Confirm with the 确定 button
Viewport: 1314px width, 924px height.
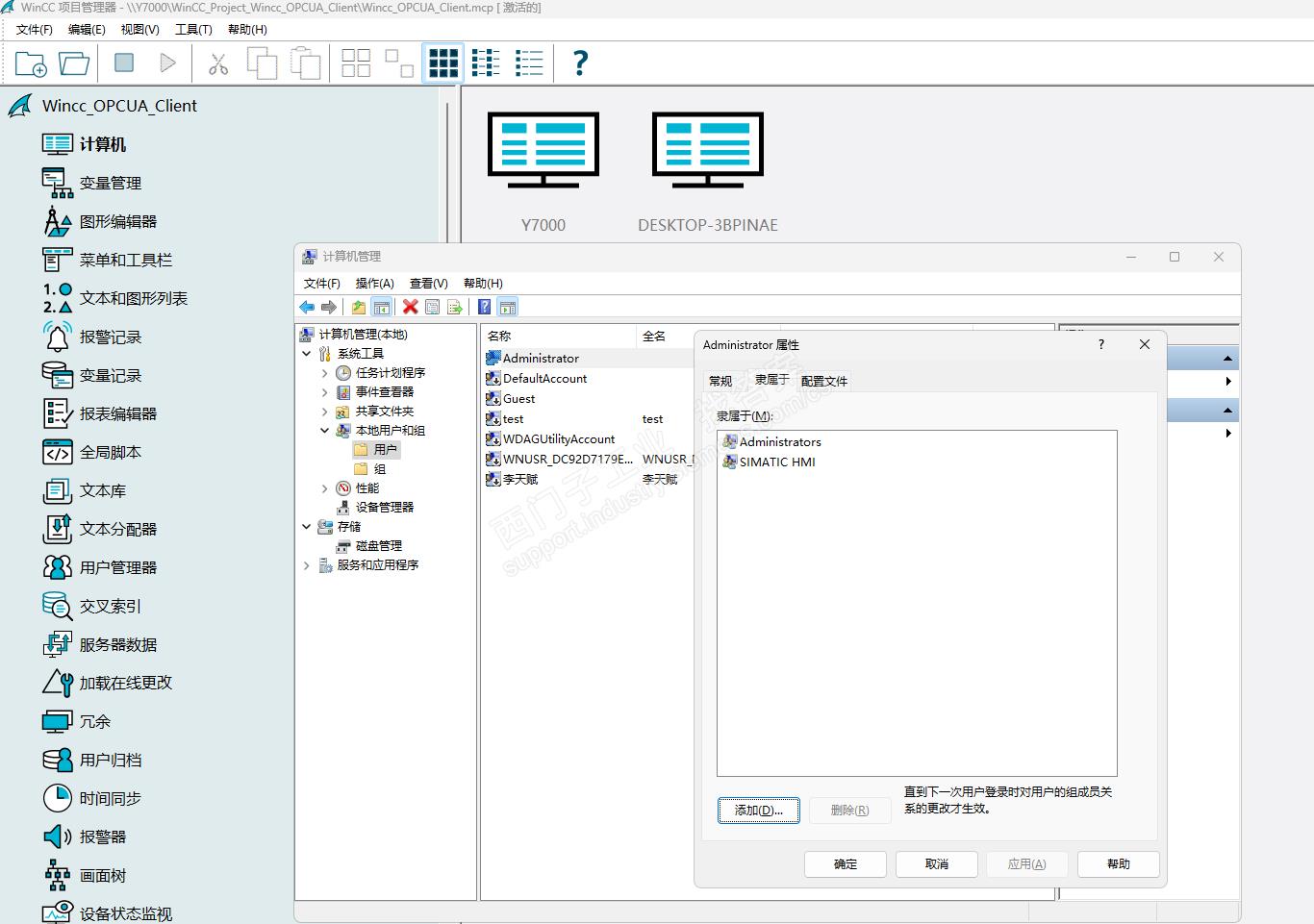click(x=846, y=864)
